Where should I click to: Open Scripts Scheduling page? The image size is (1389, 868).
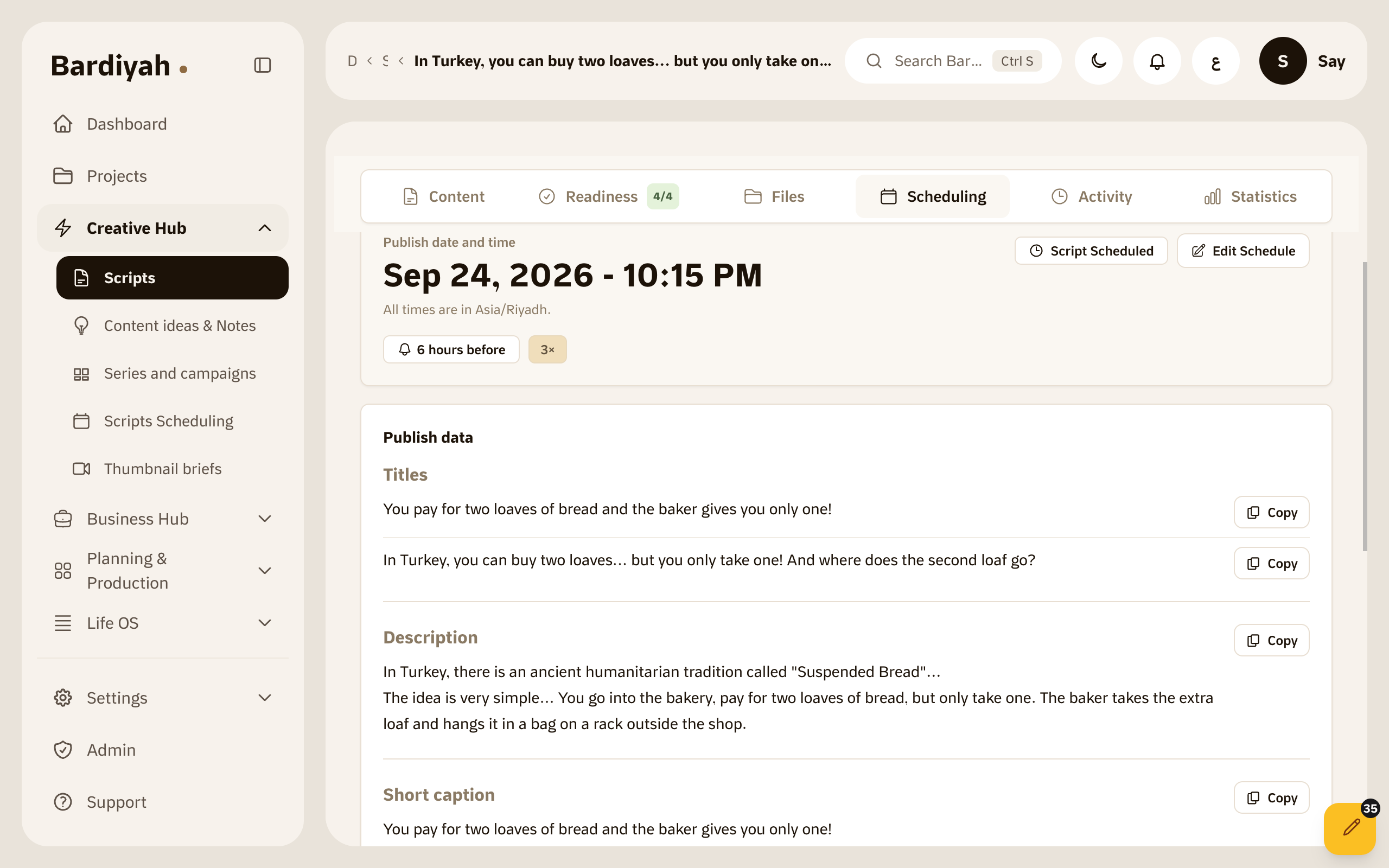pyautogui.click(x=172, y=421)
